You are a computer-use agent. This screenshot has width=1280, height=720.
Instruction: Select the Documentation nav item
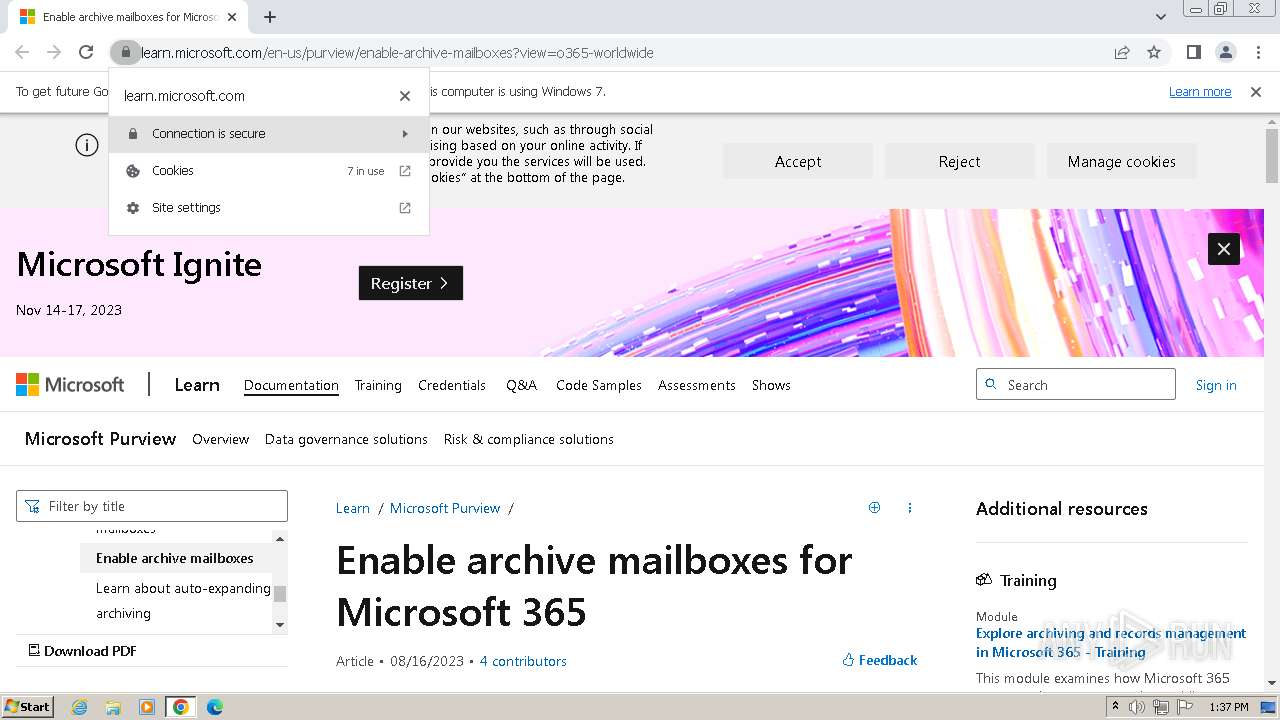pyautogui.click(x=291, y=385)
